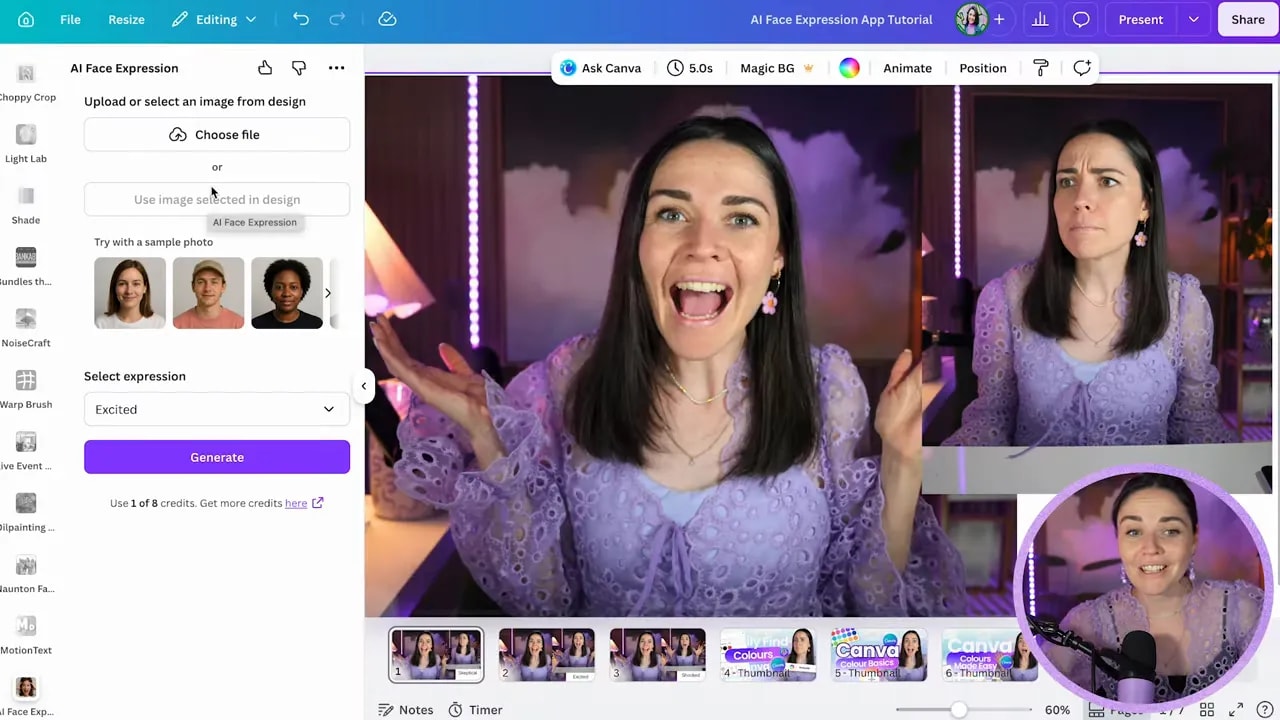Select the man with cap sample photo

[208, 293]
